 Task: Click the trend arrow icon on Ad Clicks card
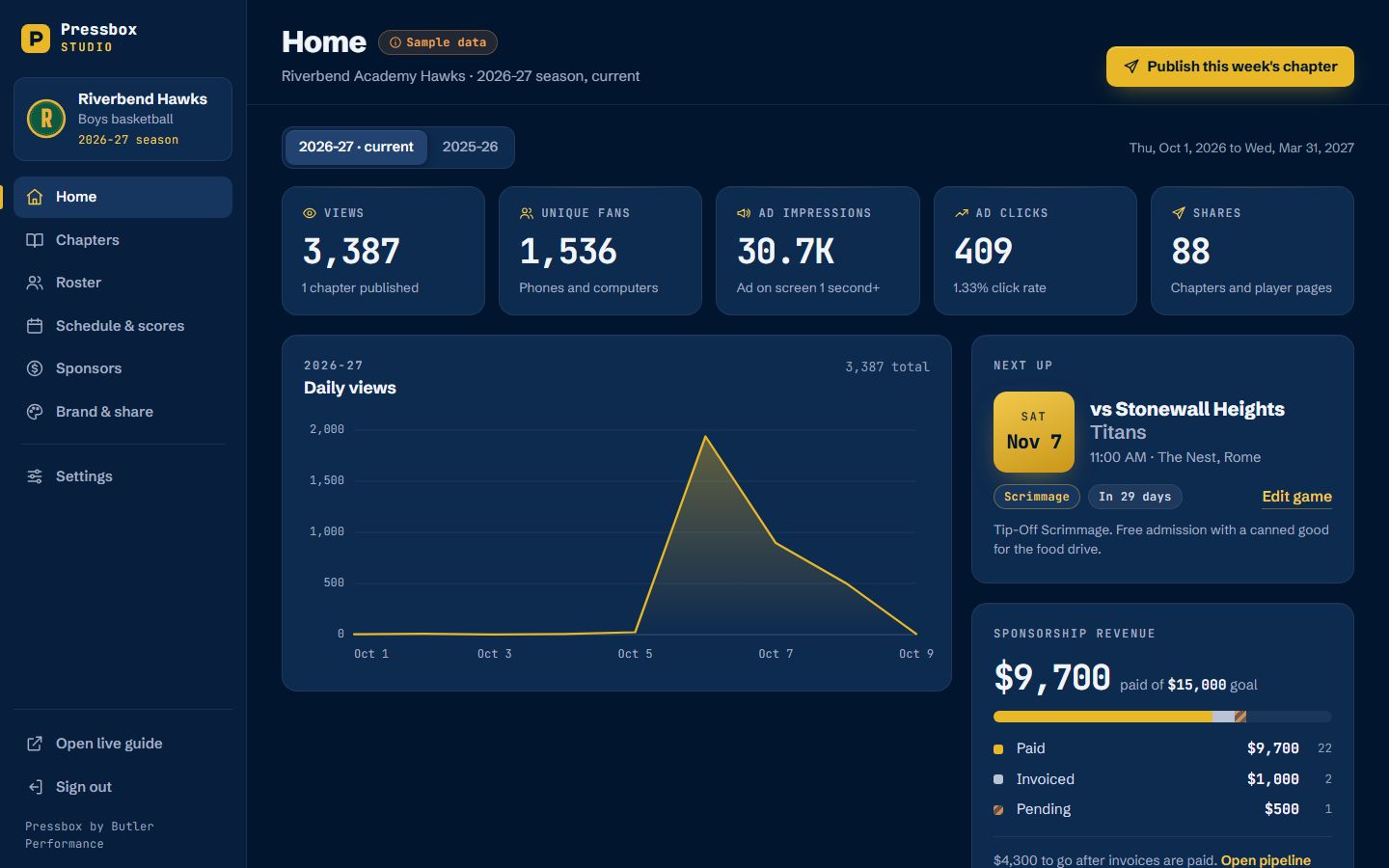point(962,213)
